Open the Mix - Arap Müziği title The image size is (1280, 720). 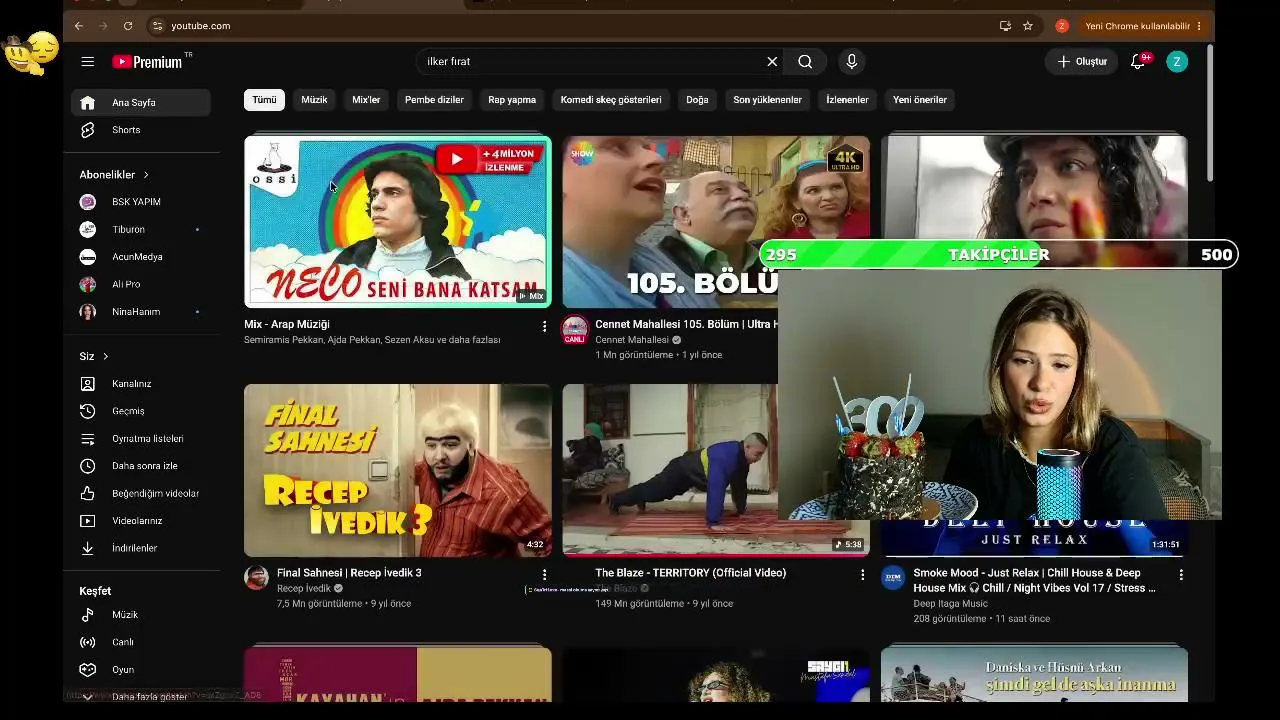coord(287,325)
